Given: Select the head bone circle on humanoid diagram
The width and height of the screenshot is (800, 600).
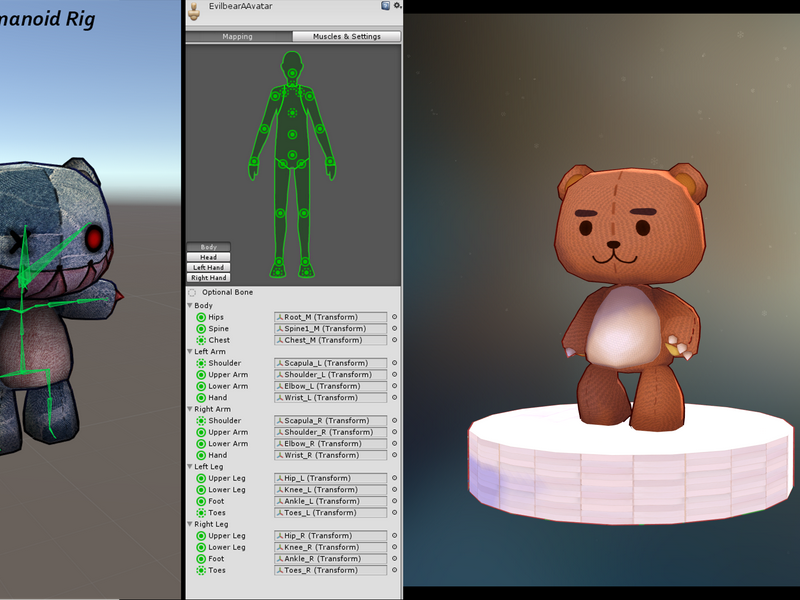Looking at the screenshot, I should [x=292, y=73].
